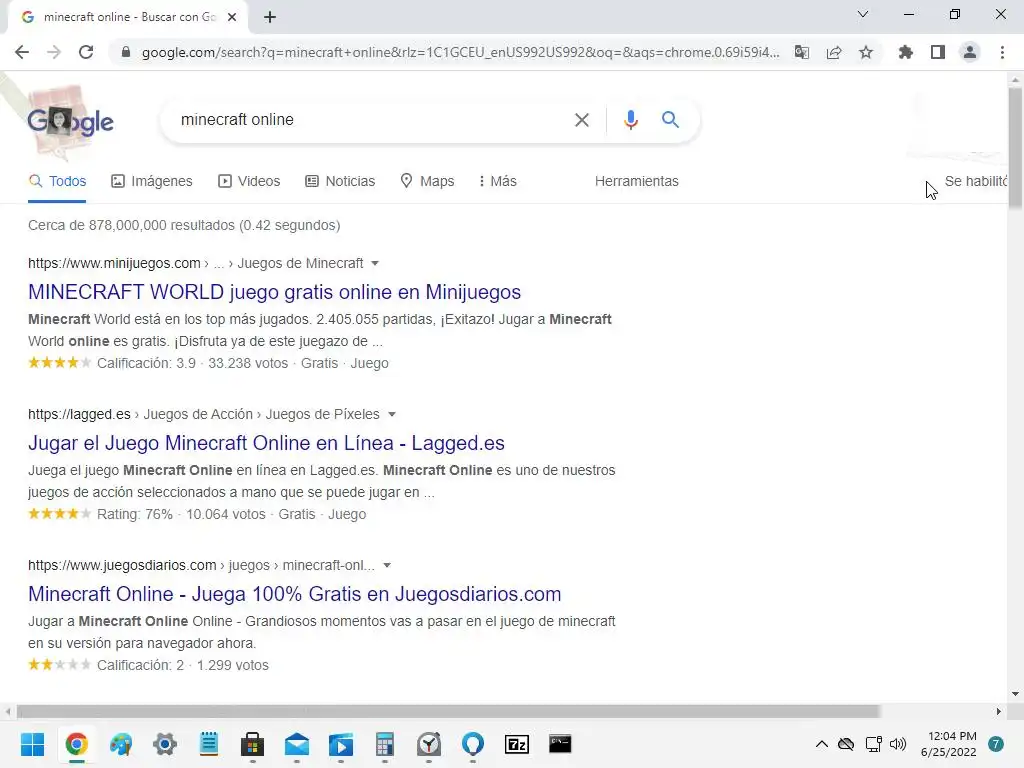Switch to the Maps tab
1024x768 pixels.
pyautogui.click(x=427, y=181)
